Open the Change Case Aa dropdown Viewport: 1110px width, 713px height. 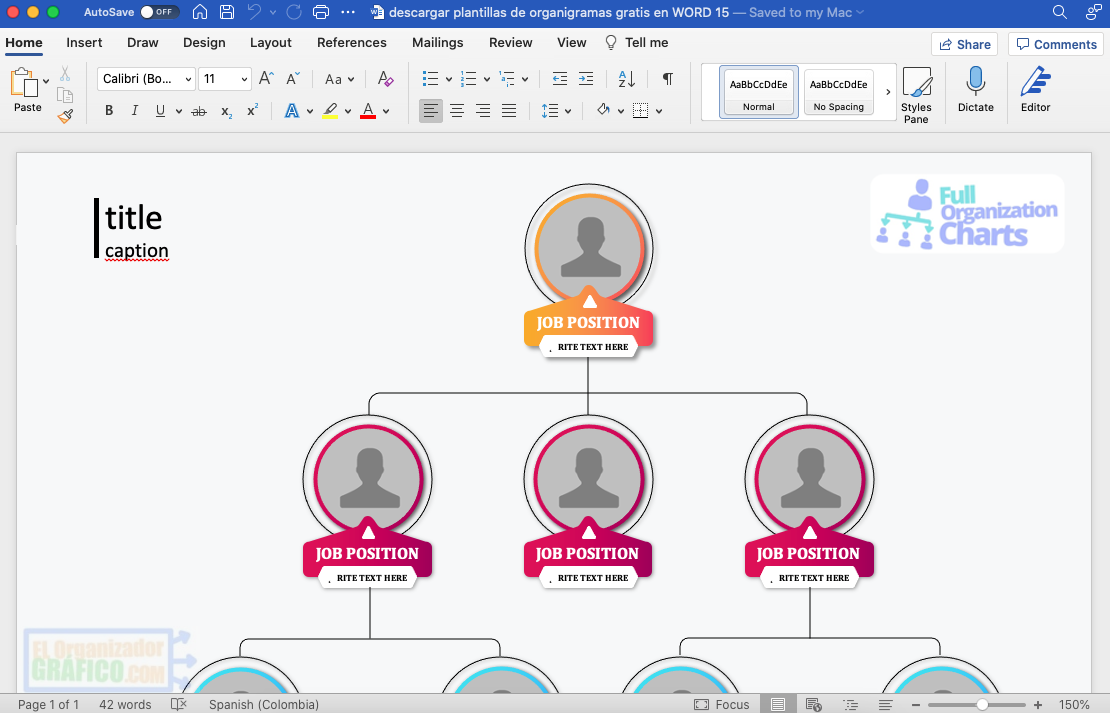[x=339, y=79]
